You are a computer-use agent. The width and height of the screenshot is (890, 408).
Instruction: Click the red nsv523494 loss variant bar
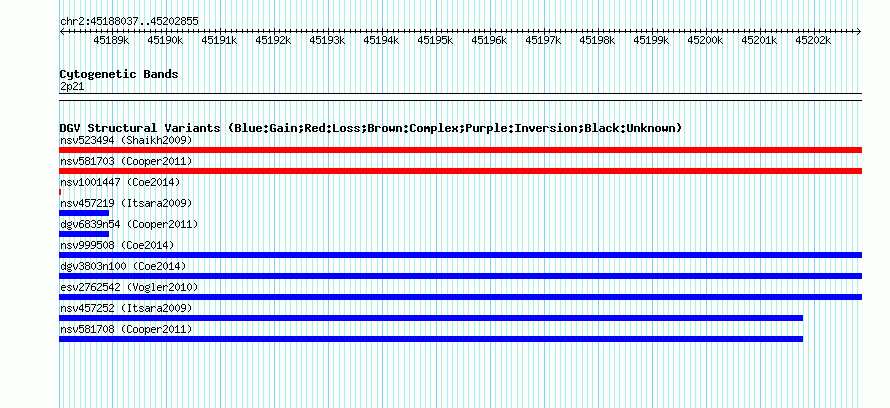(x=460, y=150)
